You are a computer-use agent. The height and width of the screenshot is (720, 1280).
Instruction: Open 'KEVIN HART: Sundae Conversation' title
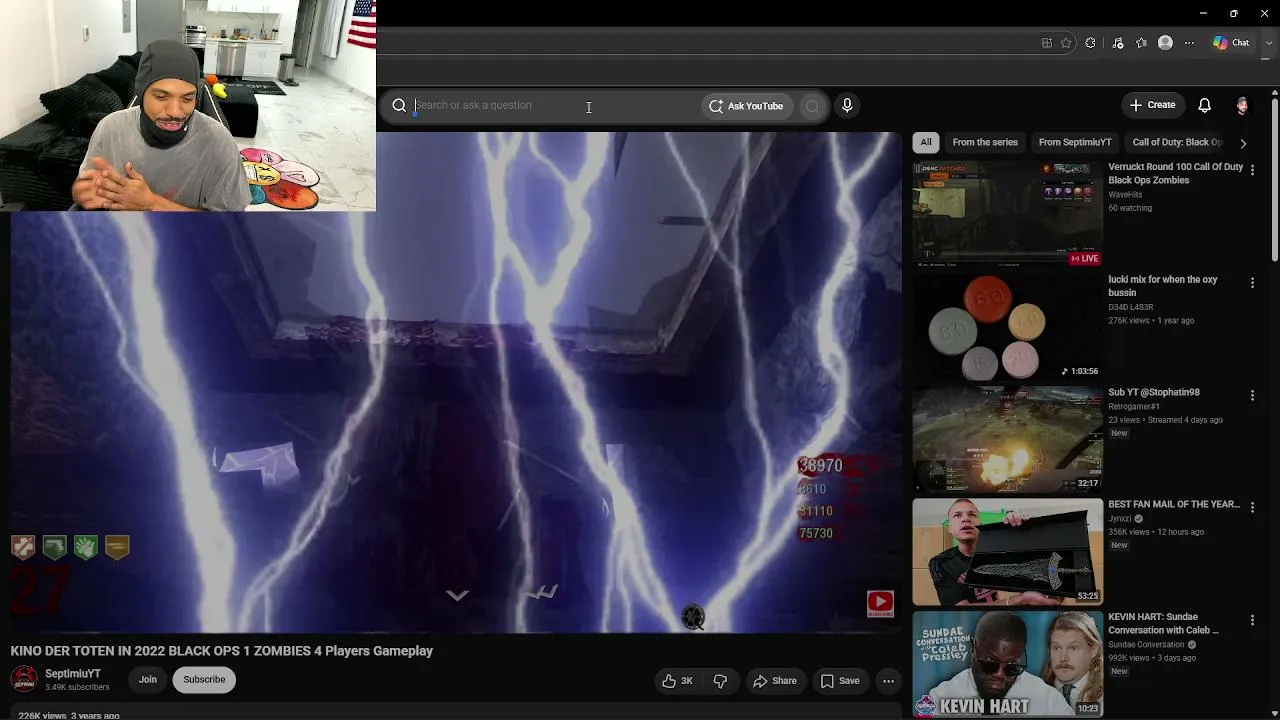pyautogui.click(x=1164, y=624)
